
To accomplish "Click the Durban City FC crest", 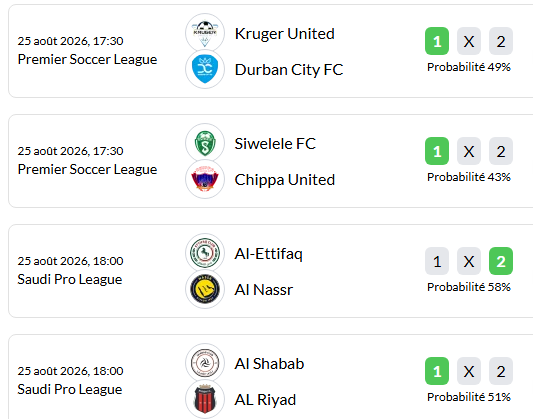I will 205,69.
